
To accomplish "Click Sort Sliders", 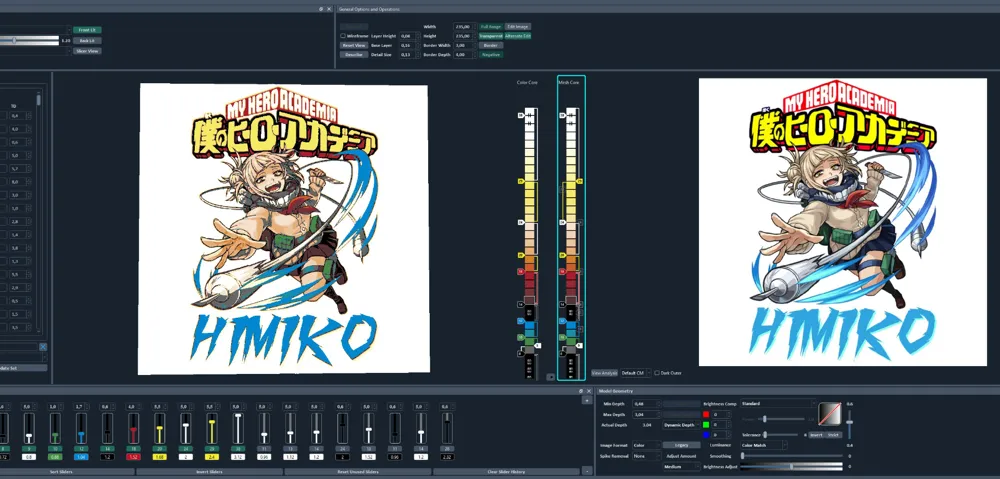I will (x=66, y=472).
